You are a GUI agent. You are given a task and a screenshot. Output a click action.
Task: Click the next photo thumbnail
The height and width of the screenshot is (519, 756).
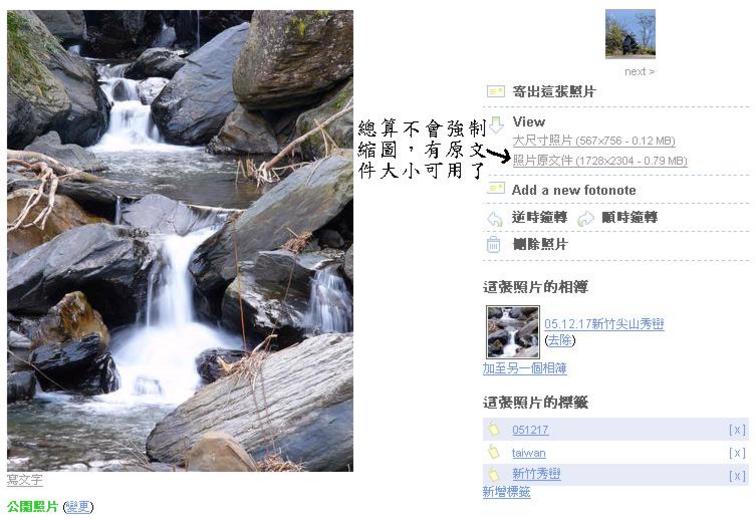(630, 34)
